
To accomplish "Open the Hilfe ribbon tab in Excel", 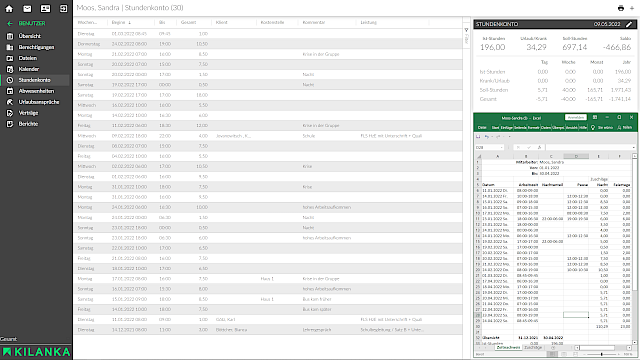I will (x=583, y=128).
